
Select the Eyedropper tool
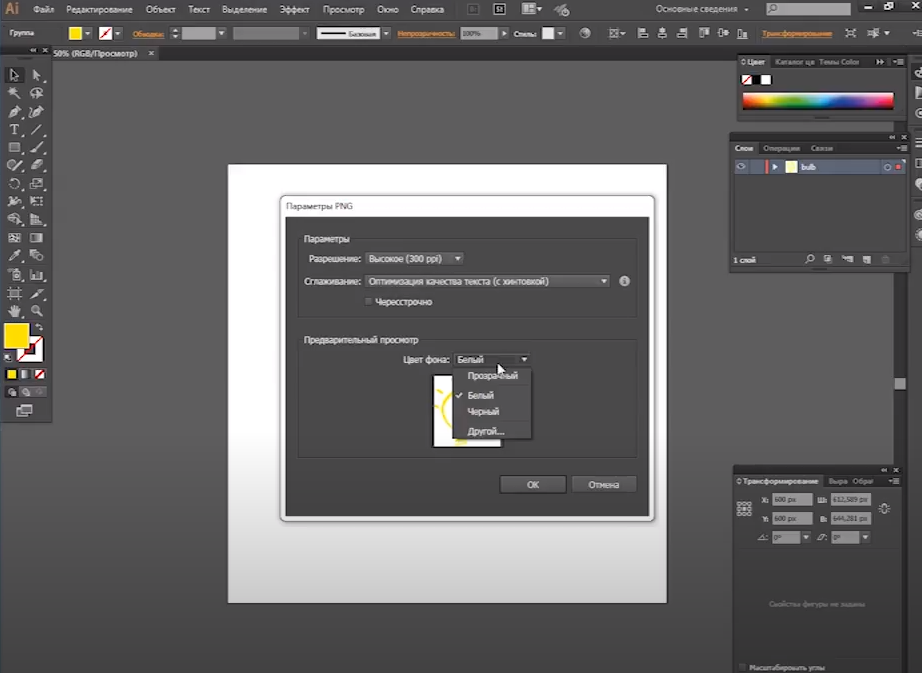click(14, 257)
